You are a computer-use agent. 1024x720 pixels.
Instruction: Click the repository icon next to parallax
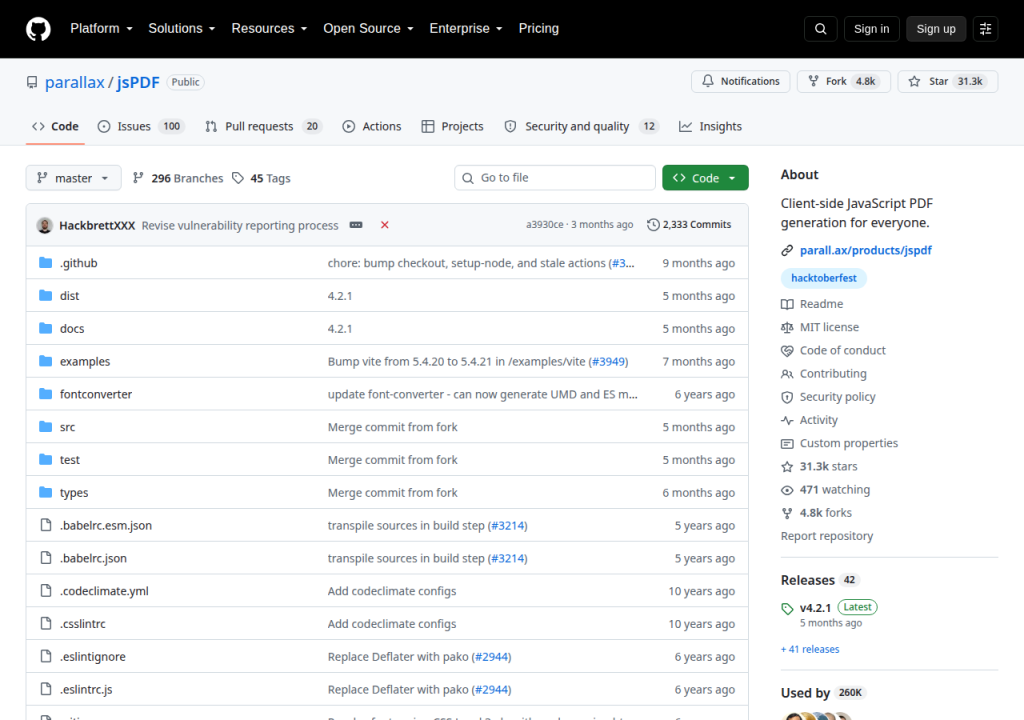click(x=31, y=82)
